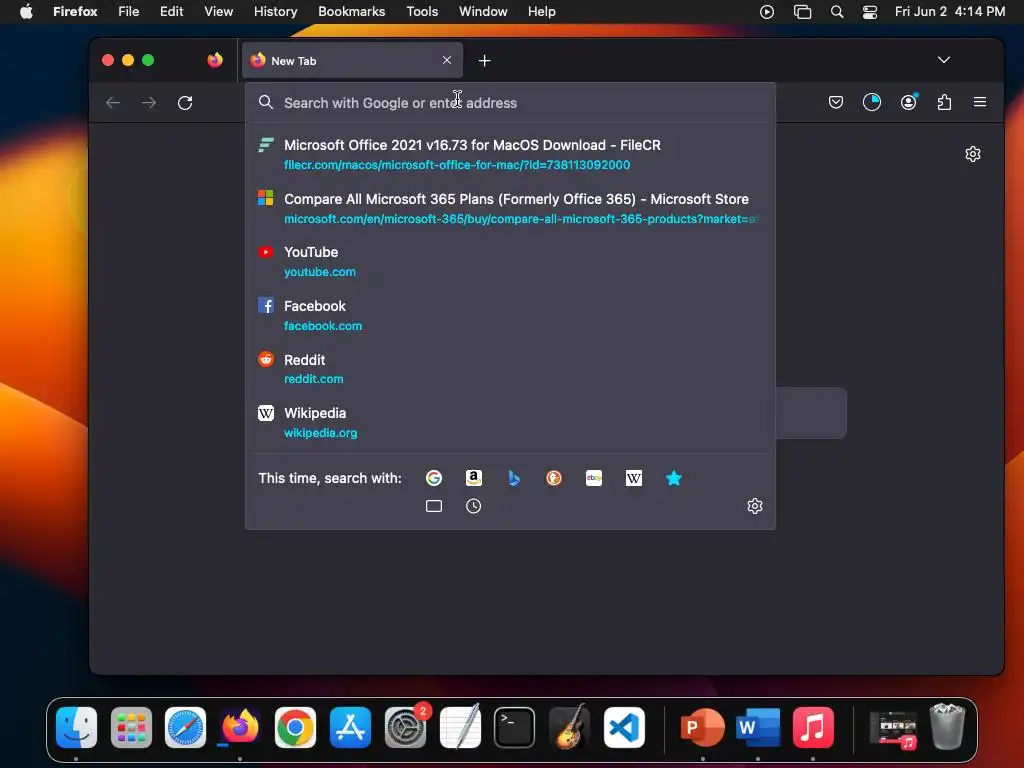Open the Bookmarks menu
The image size is (1024, 768).
click(x=351, y=11)
